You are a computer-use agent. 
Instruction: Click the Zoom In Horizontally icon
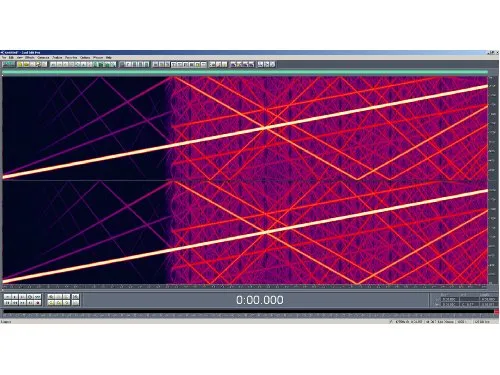click(x=51, y=297)
